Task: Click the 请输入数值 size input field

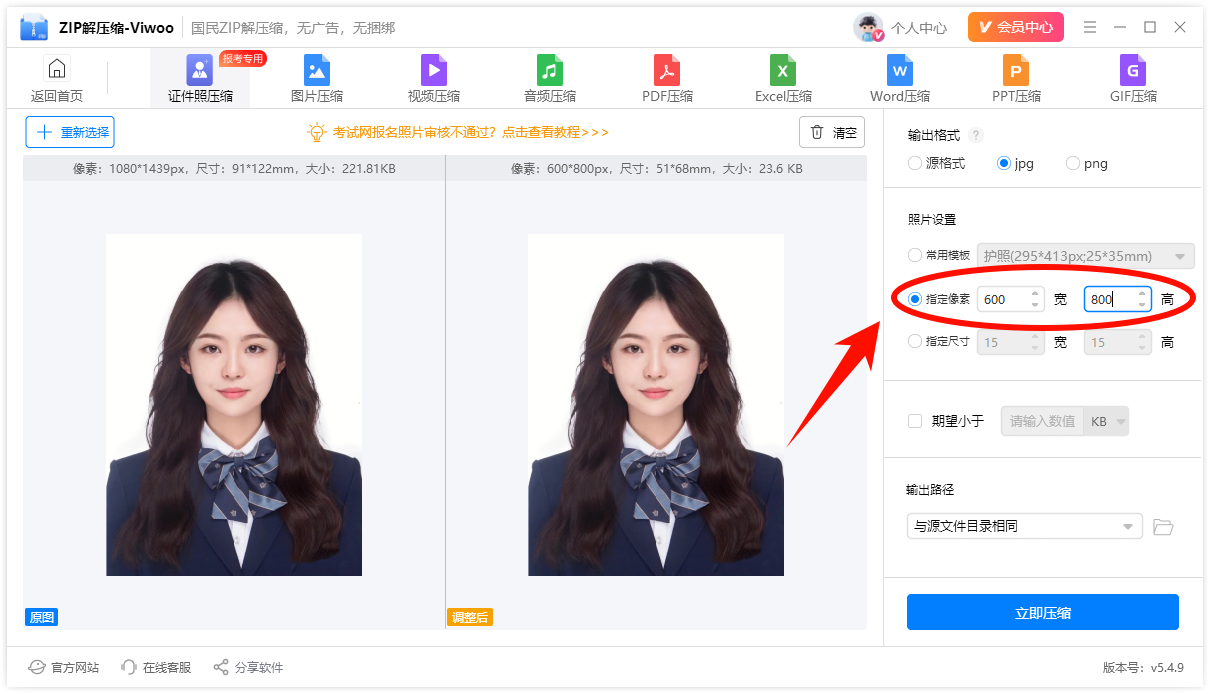Action: (1043, 421)
